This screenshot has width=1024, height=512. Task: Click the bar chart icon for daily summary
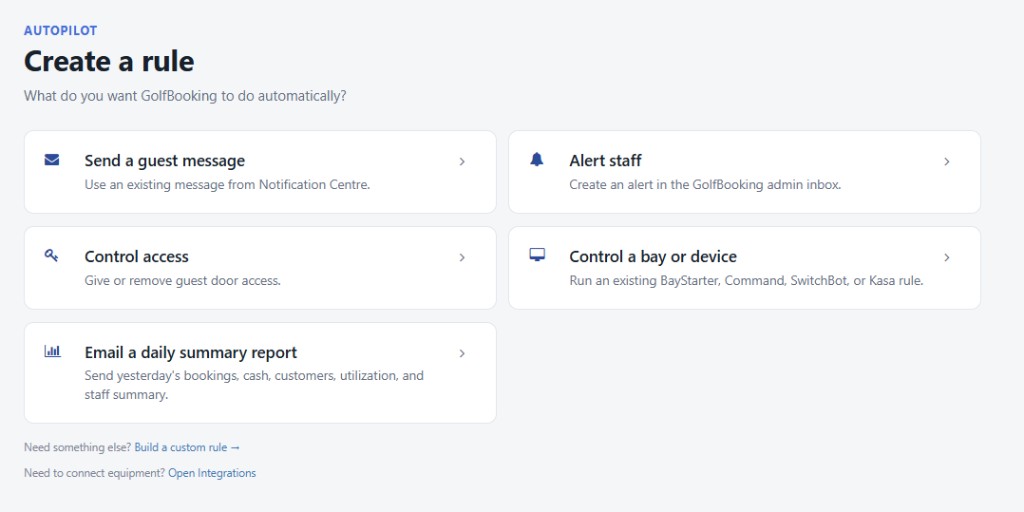pyautogui.click(x=52, y=351)
